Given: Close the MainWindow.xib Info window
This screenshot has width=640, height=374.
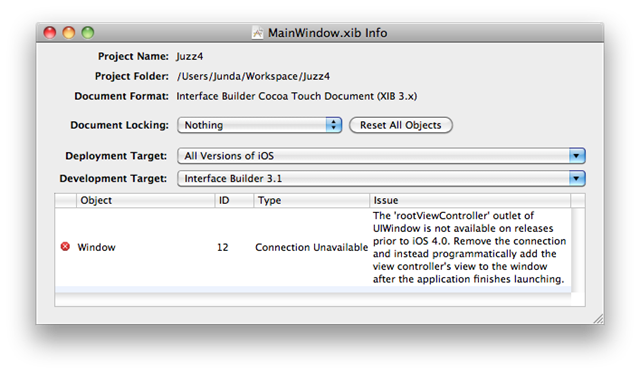Looking at the screenshot, I should point(50,32).
